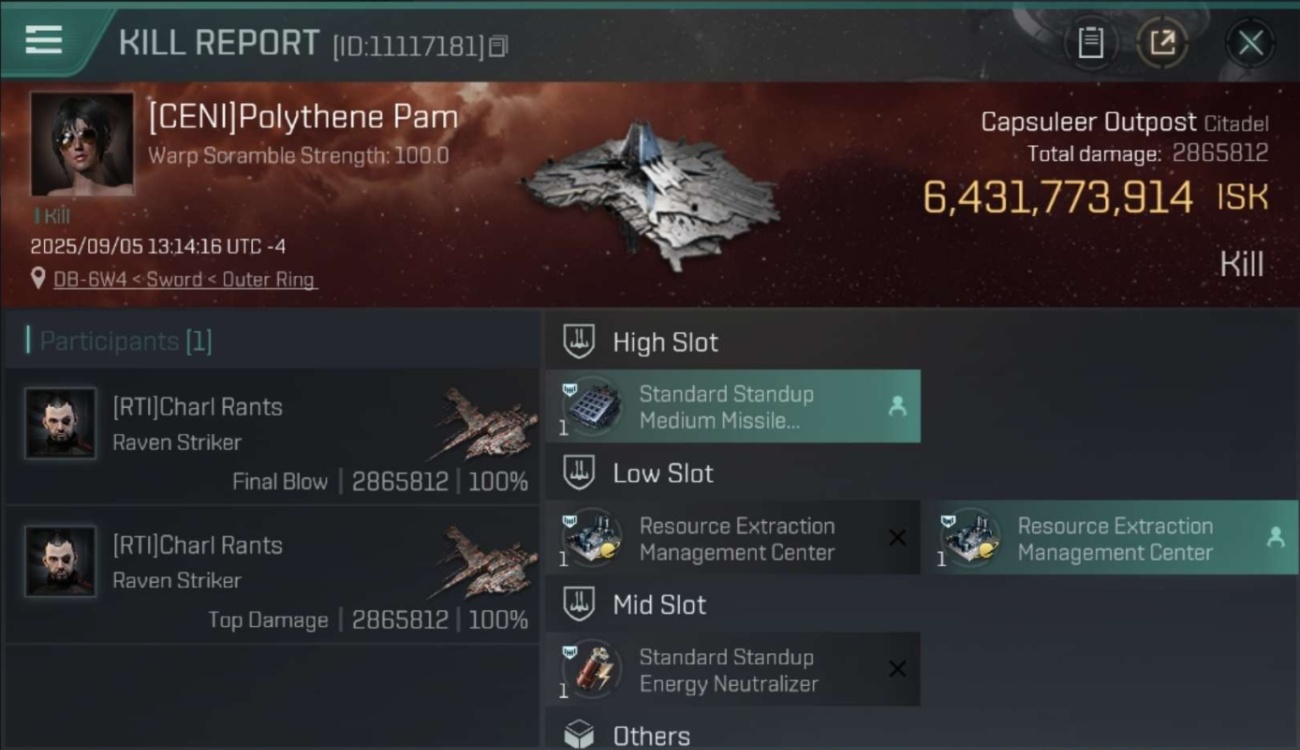
Task: Open Charl Rants Top Damage portrait
Action: click(x=61, y=561)
